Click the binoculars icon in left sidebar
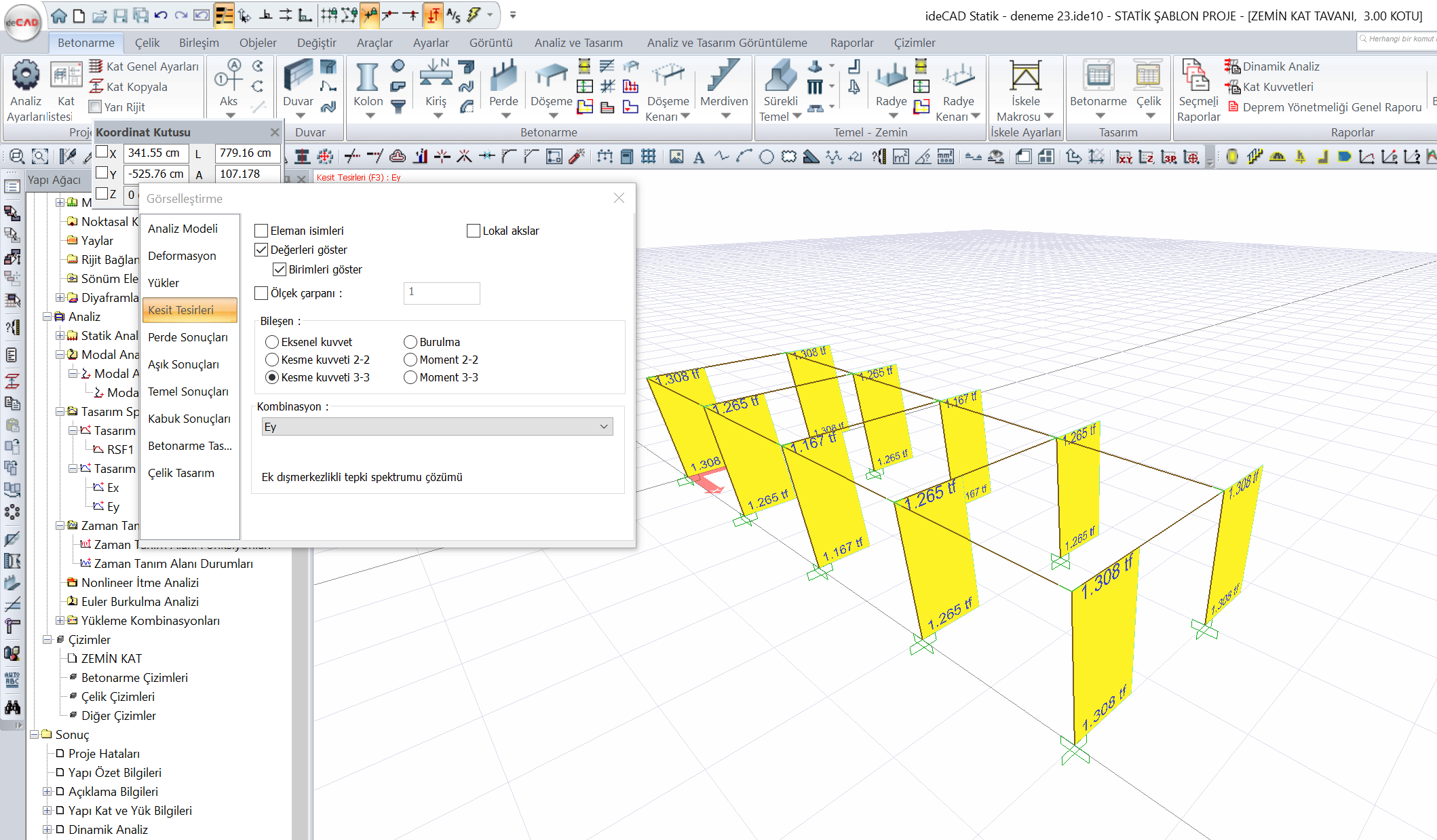This screenshot has width=1437, height=840. click(12, 707)
